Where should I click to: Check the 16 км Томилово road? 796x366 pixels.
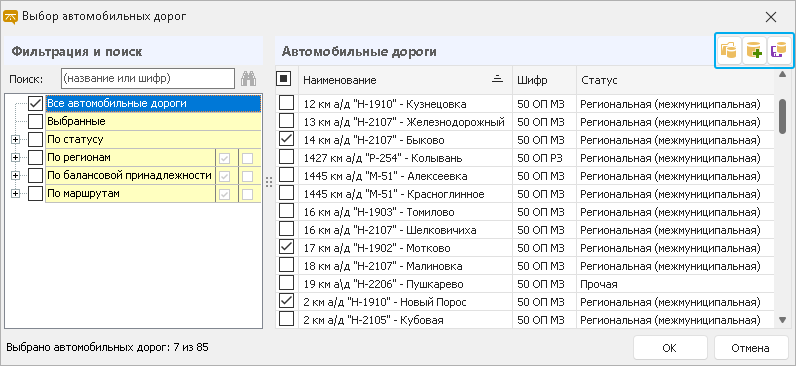tap(287, 212)
